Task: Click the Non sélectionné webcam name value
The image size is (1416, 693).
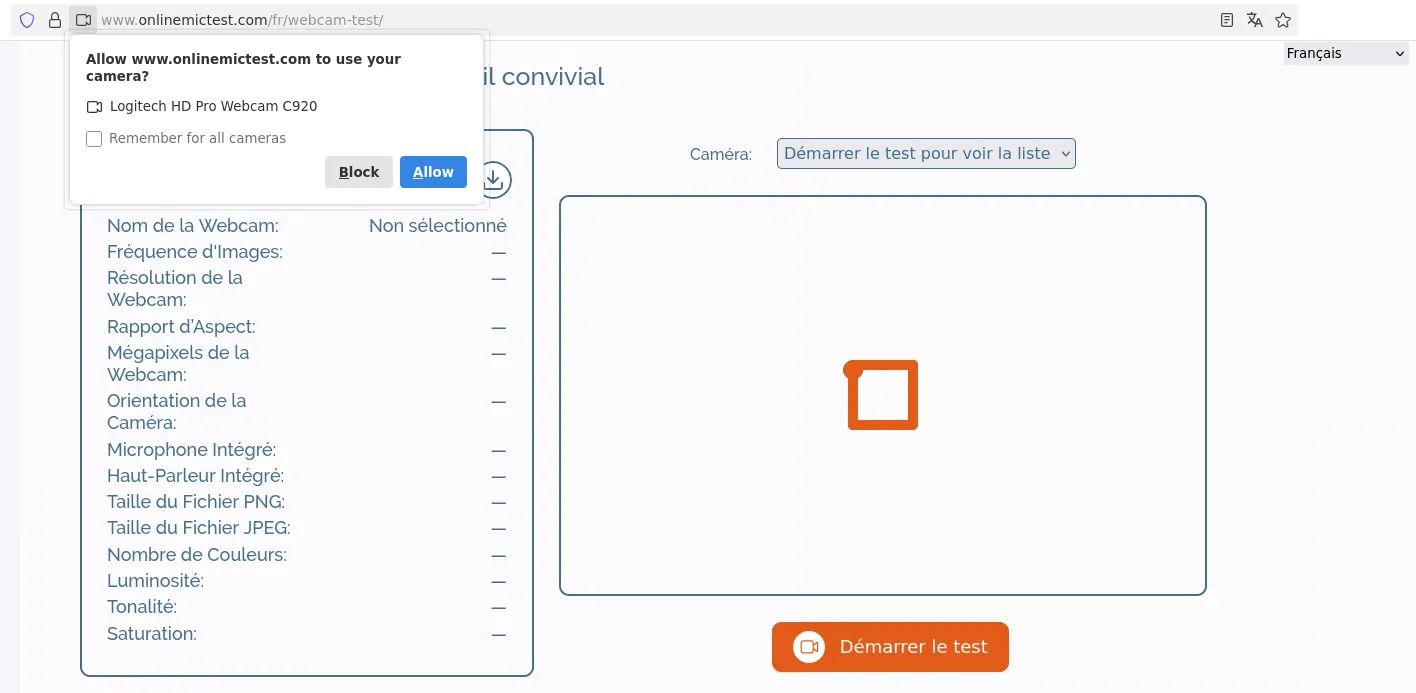Action: (438, 226)
